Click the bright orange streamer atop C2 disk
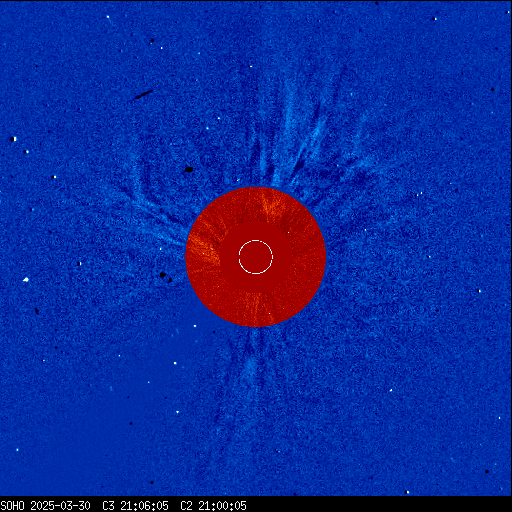 point(271,204)
